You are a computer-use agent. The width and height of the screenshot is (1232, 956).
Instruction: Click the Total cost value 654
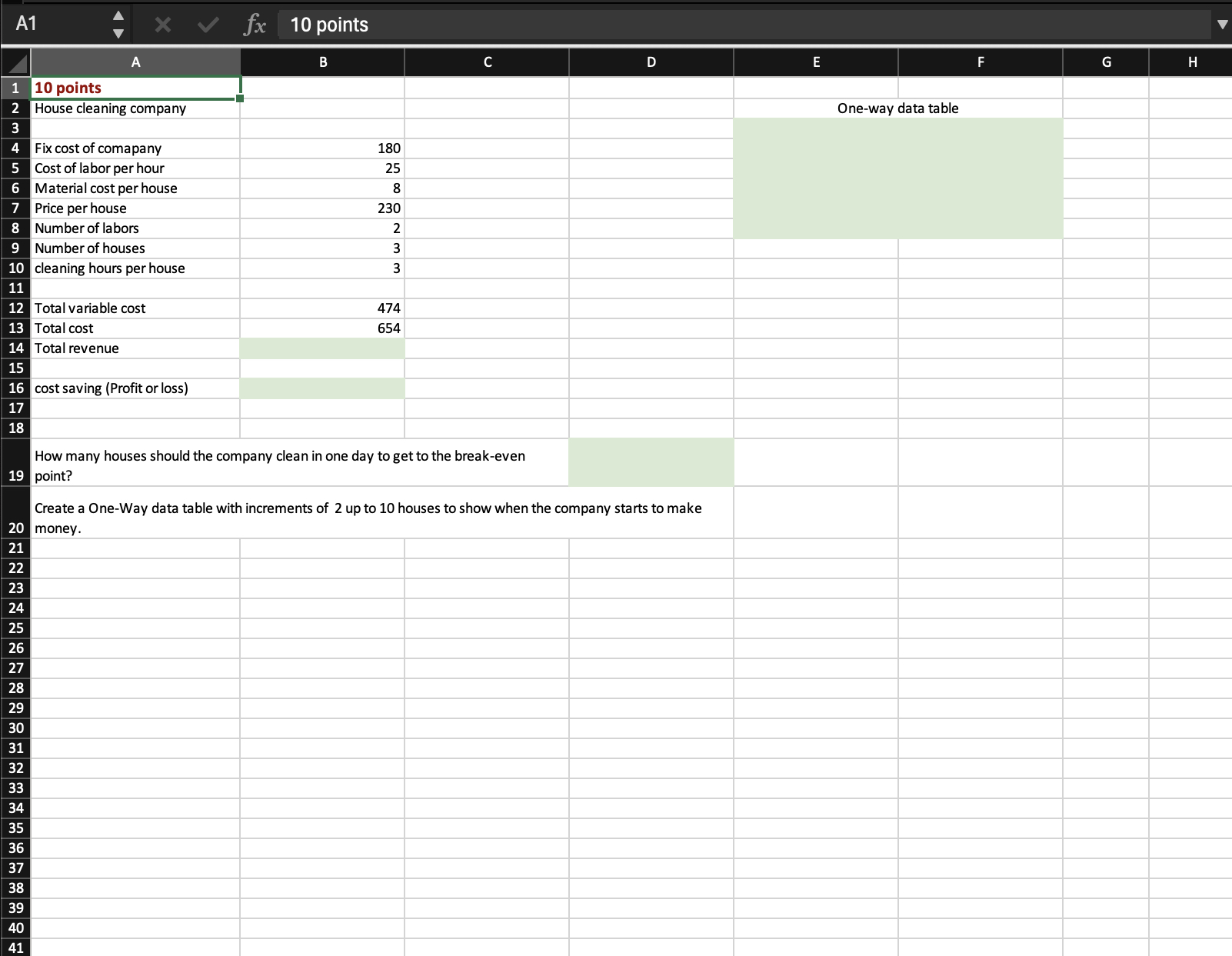(322, 328)
